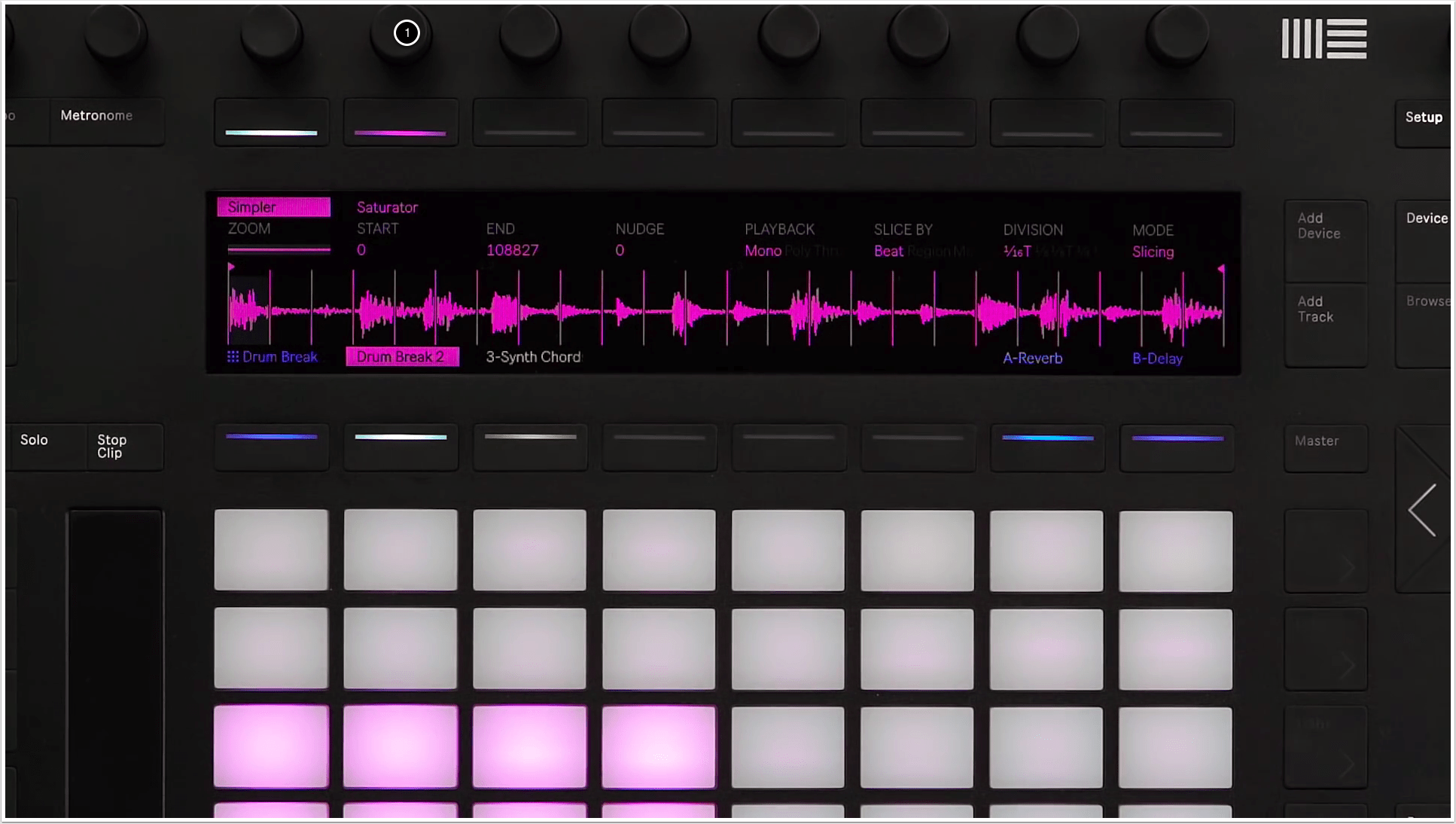Screen dimensions: 1456x824
Task: Change PLAYBACK mode from Mono
Action: pos(763,251)
